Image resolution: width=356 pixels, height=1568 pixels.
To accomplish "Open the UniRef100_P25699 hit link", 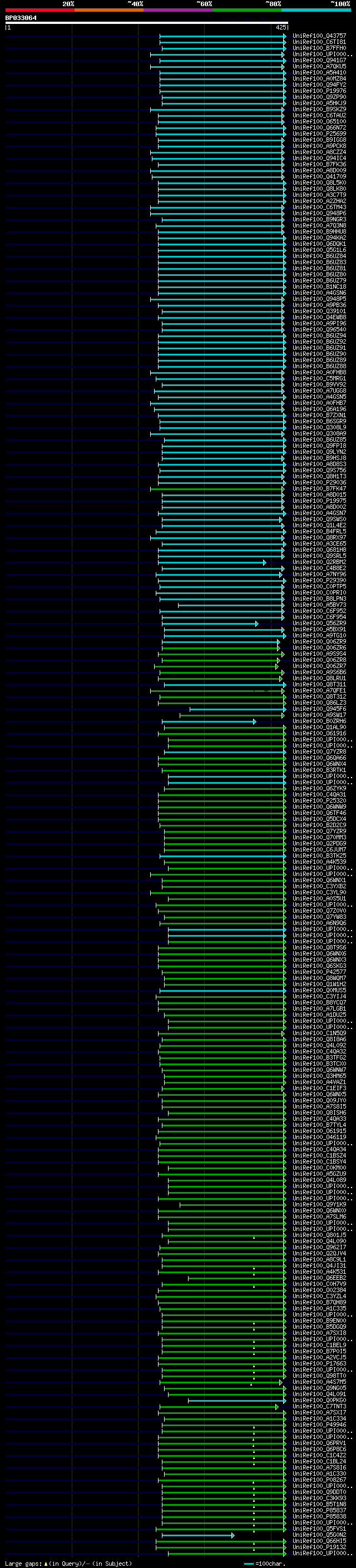I will (319, 134).
